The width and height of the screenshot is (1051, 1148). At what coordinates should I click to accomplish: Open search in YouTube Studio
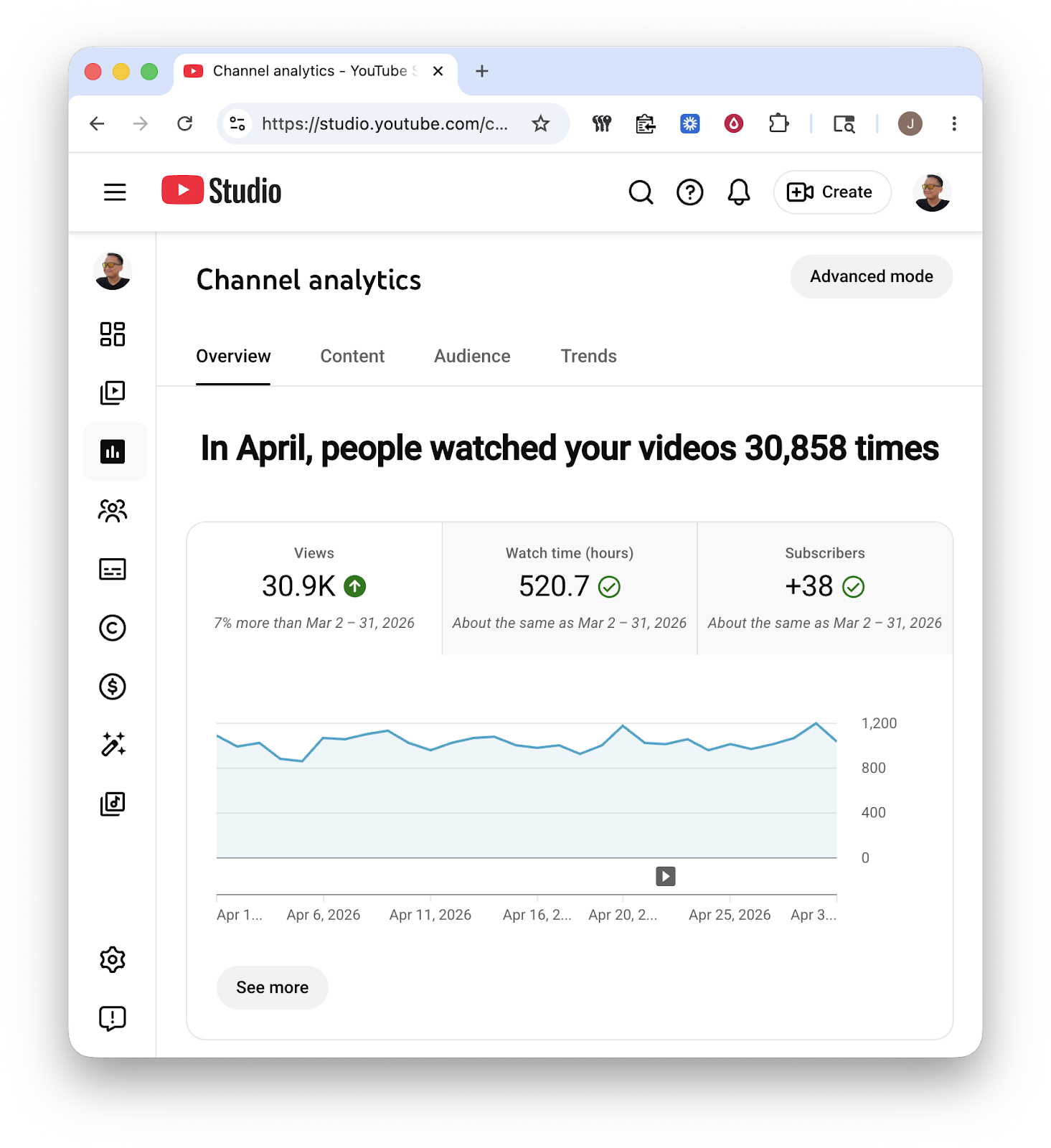click(641, 192)
